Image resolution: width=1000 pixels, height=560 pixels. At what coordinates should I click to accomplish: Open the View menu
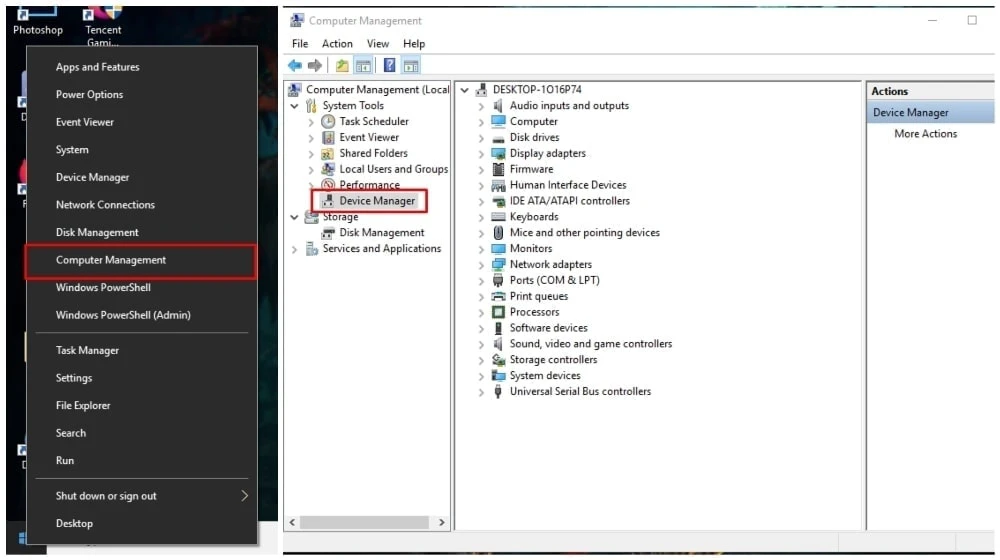tap(378, 43)
